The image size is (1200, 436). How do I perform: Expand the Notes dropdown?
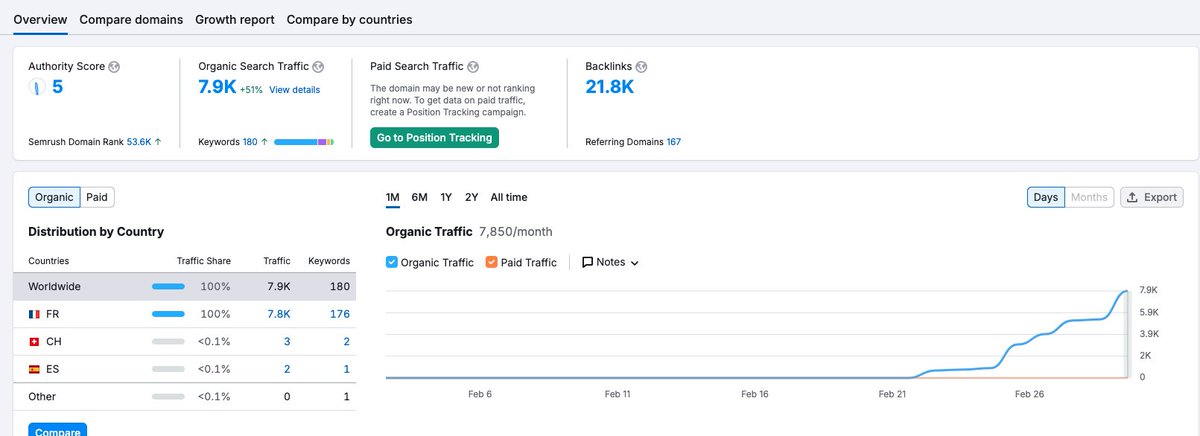(x=610, y=262)
